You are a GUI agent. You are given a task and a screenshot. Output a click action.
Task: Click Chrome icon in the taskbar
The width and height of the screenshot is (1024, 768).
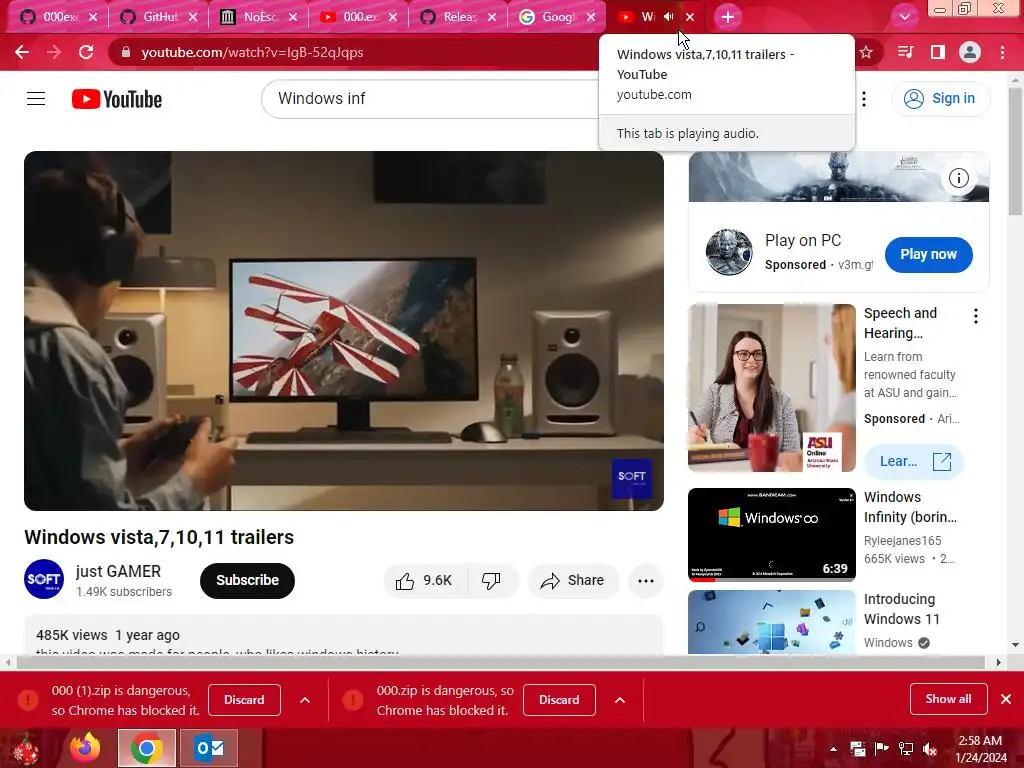pos(147,748)
